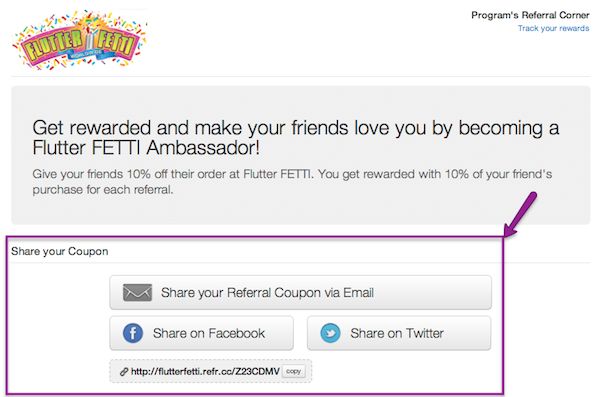Click the Facebook logo icon
Viewport: 600px width, 397px height.
(133, 333)
